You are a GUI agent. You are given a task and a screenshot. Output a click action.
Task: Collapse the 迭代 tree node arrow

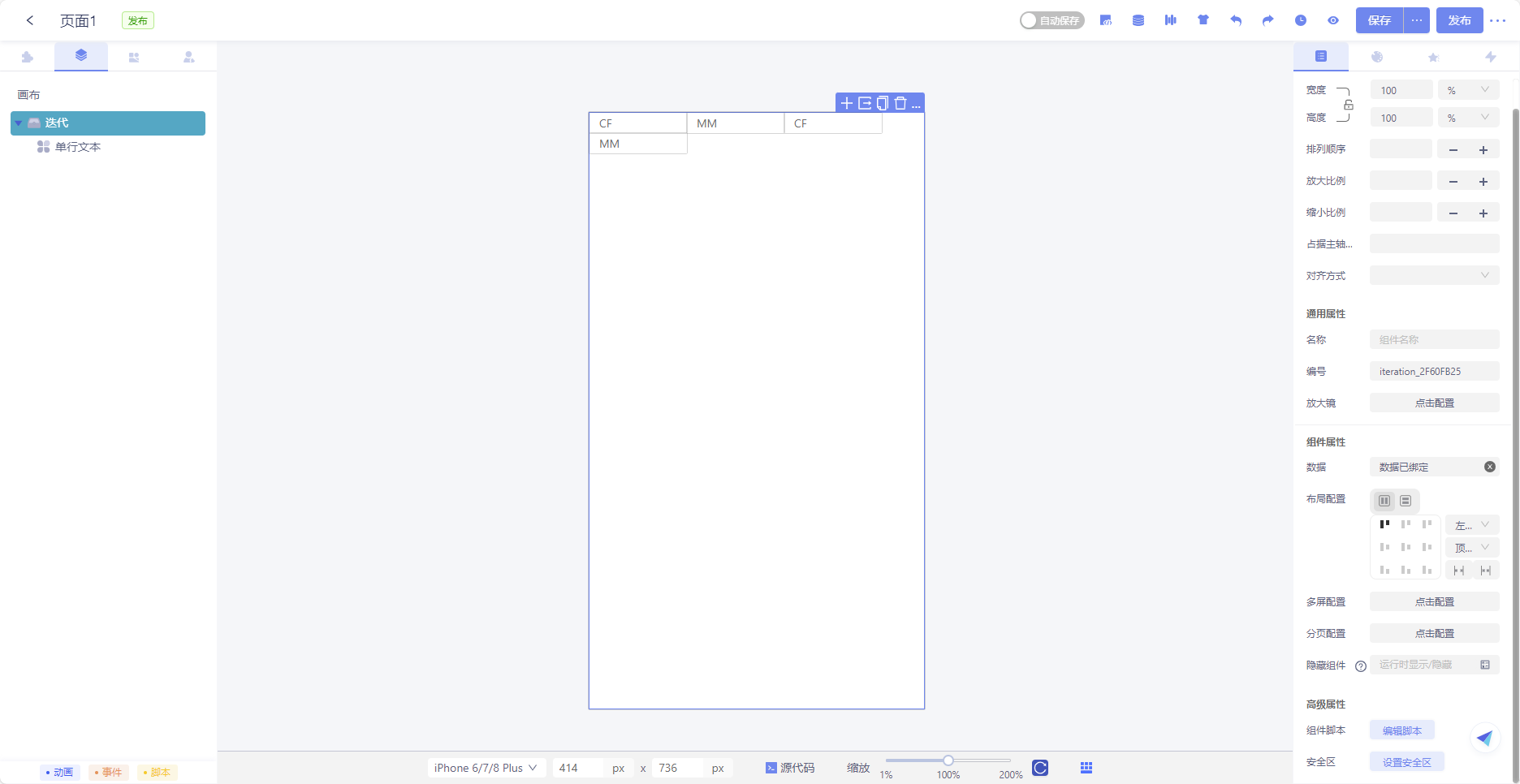[19, 123]
